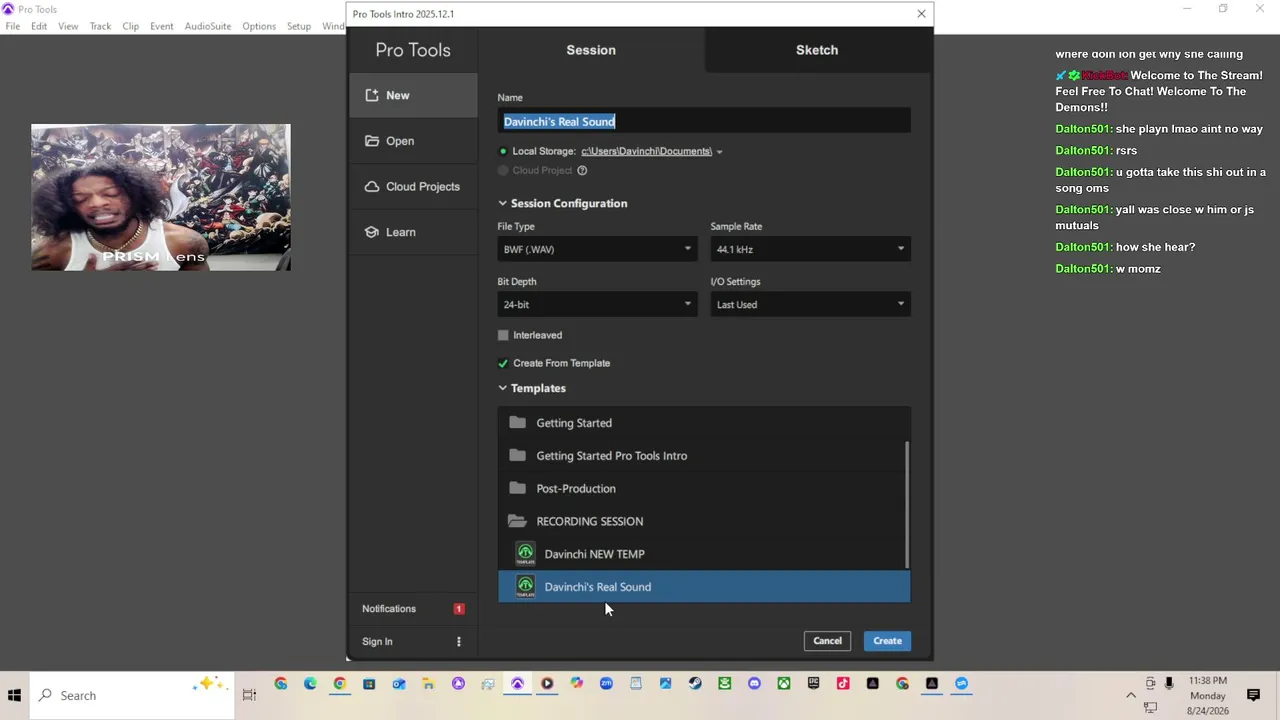This screenshot has width=1280, height=720.
Task: Click the Sign In link
Action: point(377,642)
